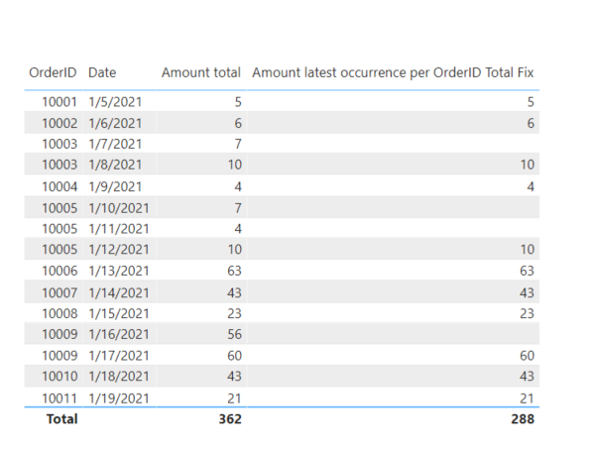The image size is (592, 459).
Task: Click Total Fix value 6 in the 10002 row
Action: pos(531,123)
